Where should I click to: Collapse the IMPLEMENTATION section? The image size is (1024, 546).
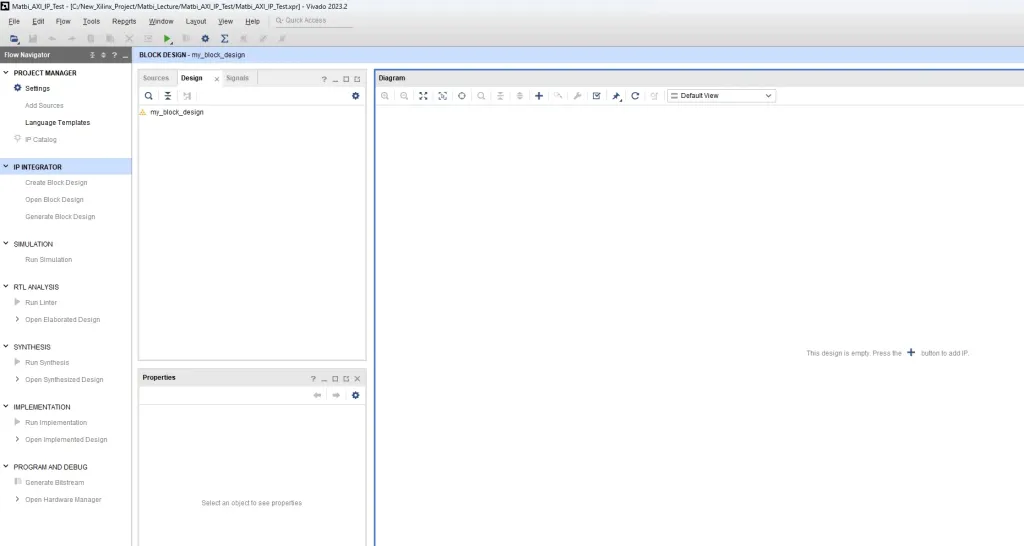click(6, 406)
